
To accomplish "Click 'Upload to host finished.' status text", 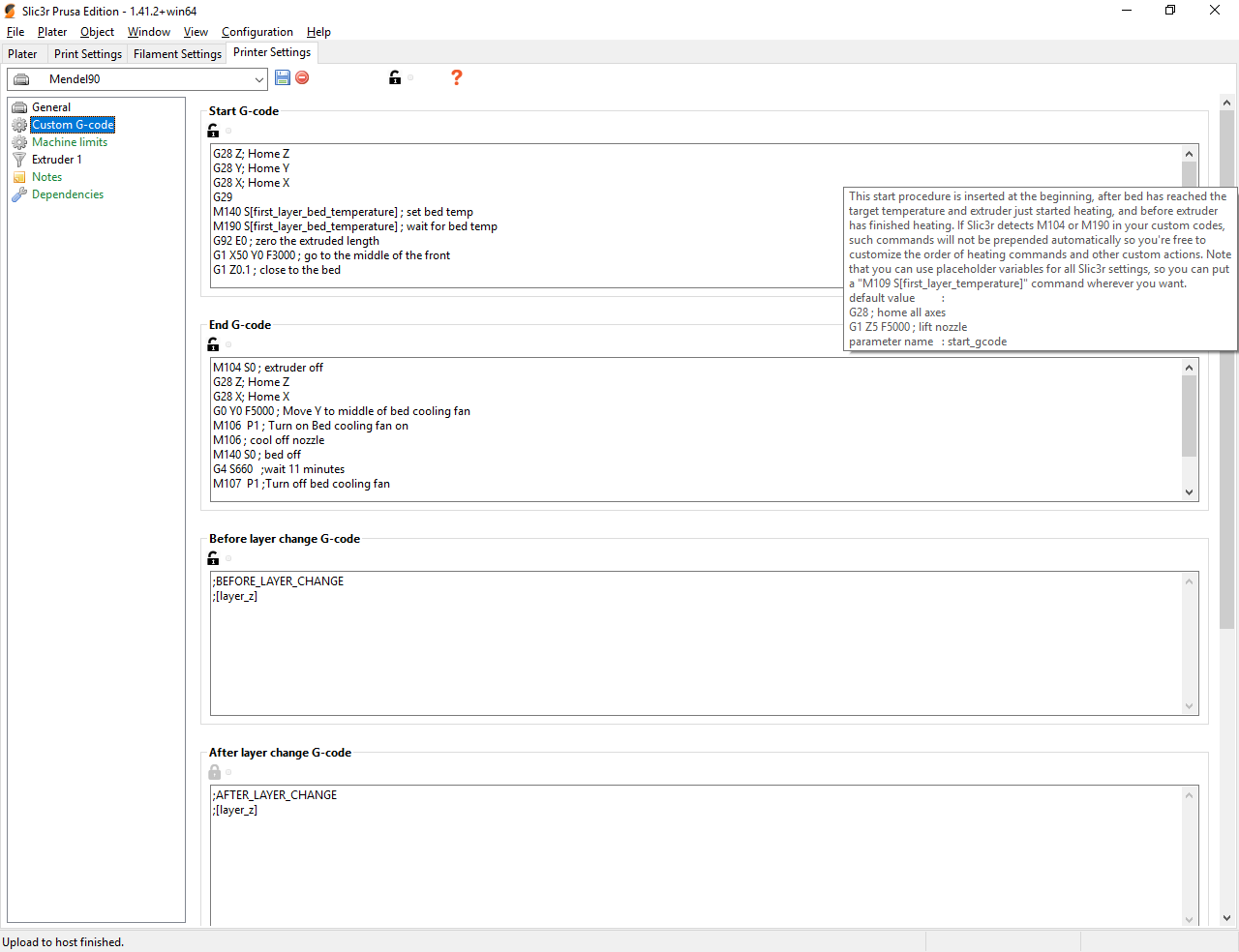I will pyautogui.click(x=63, y=942).
